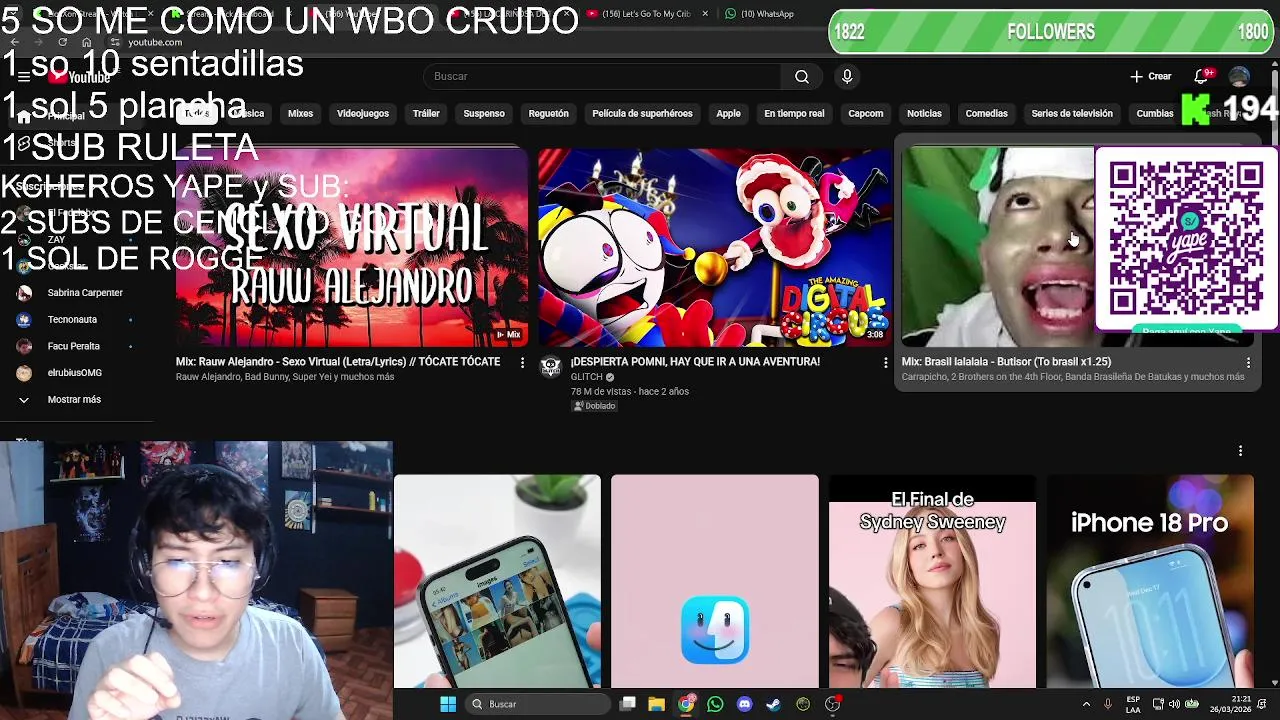The height and width of the screenshot is (720, 1280).
Task: Click the Crear button
Action: 1151,76
